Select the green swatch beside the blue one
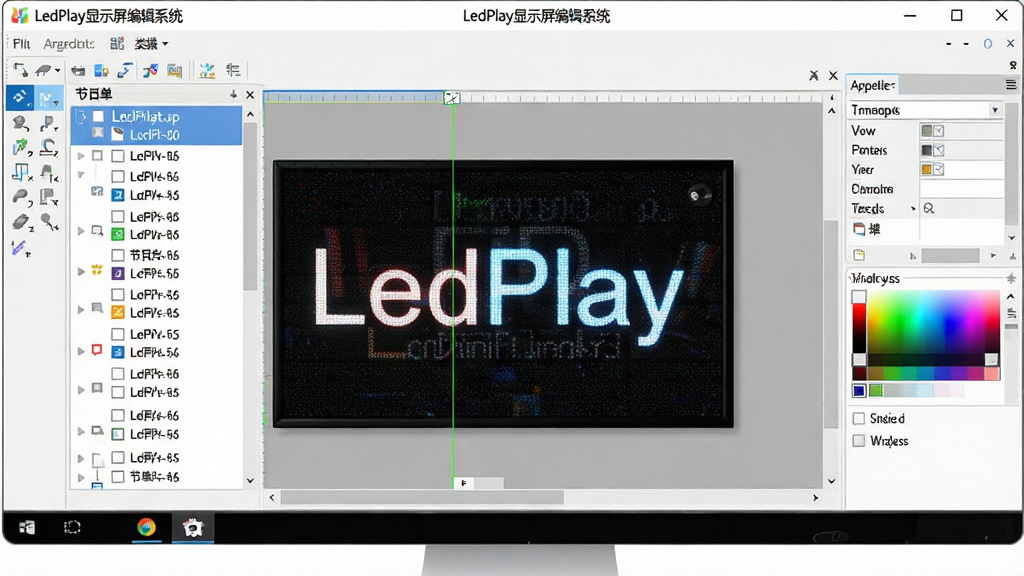 tap(876, 391)
